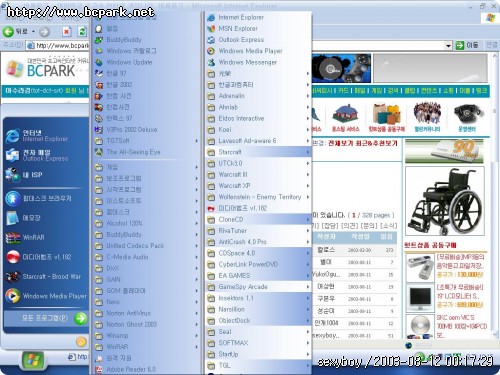This screenshot has height=375, width=500.
Task: Click the BuddyBuddy program icon
Action: tap(99, 40)
